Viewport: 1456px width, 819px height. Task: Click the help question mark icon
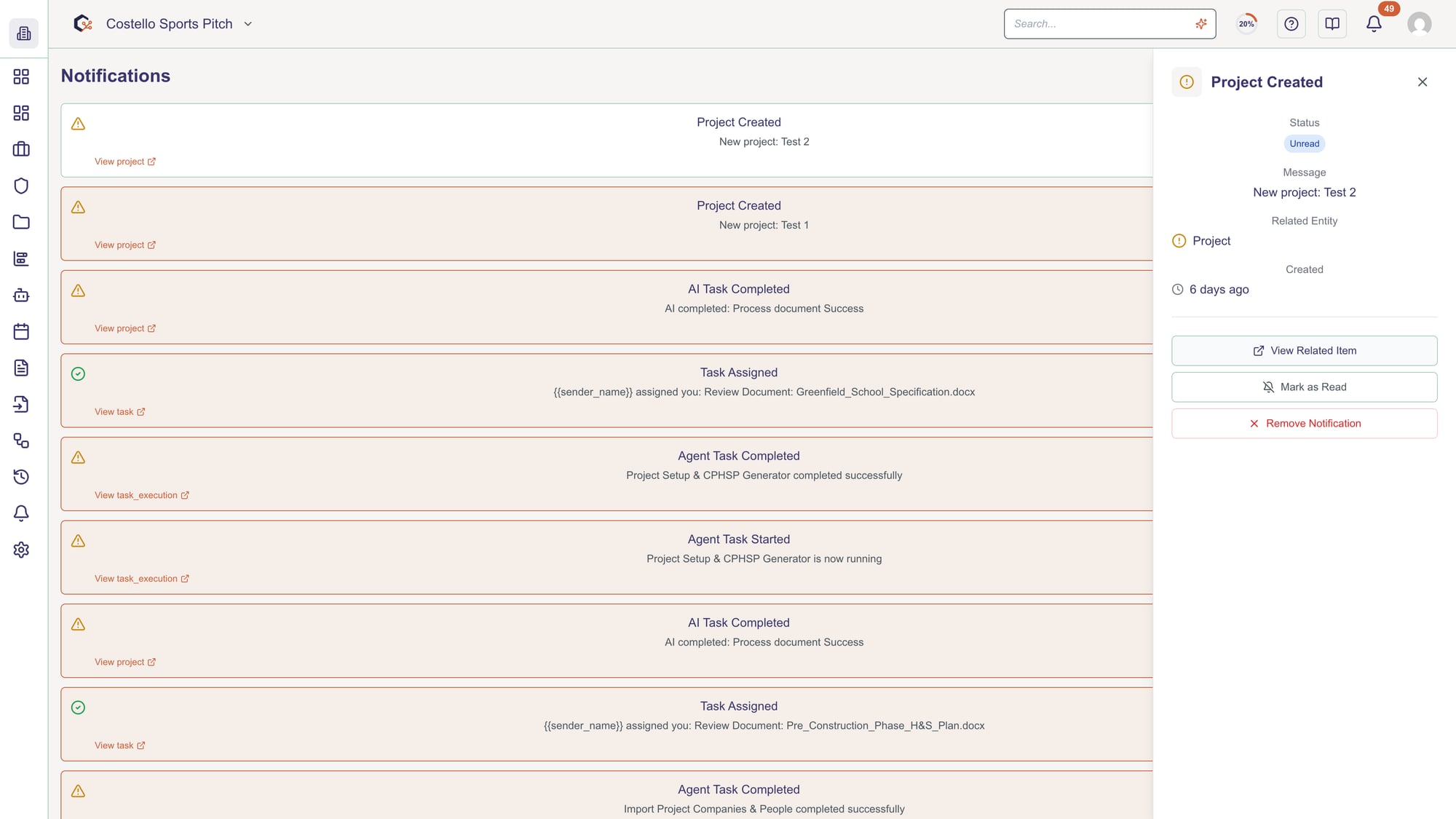1291,23
